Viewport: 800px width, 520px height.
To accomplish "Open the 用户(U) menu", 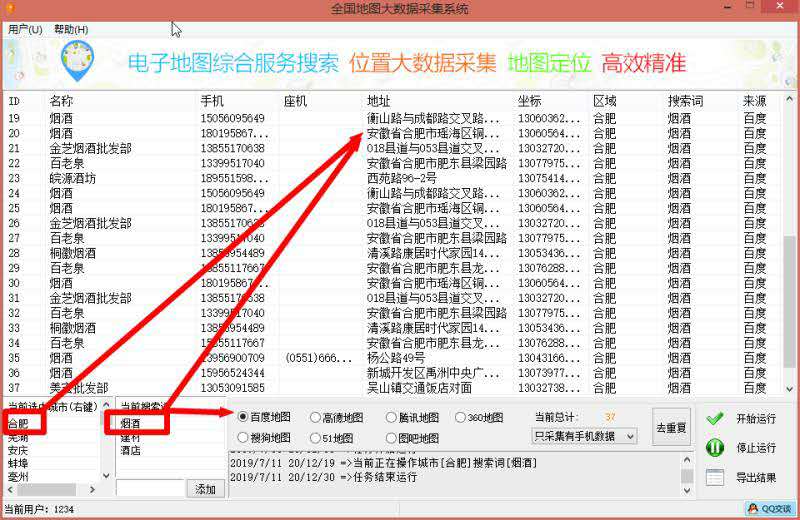I will (x=25, y=30).
